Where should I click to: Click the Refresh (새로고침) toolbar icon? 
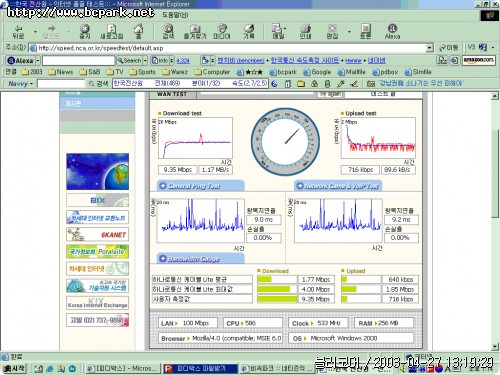pyautogui.click(x=112, y=32)
